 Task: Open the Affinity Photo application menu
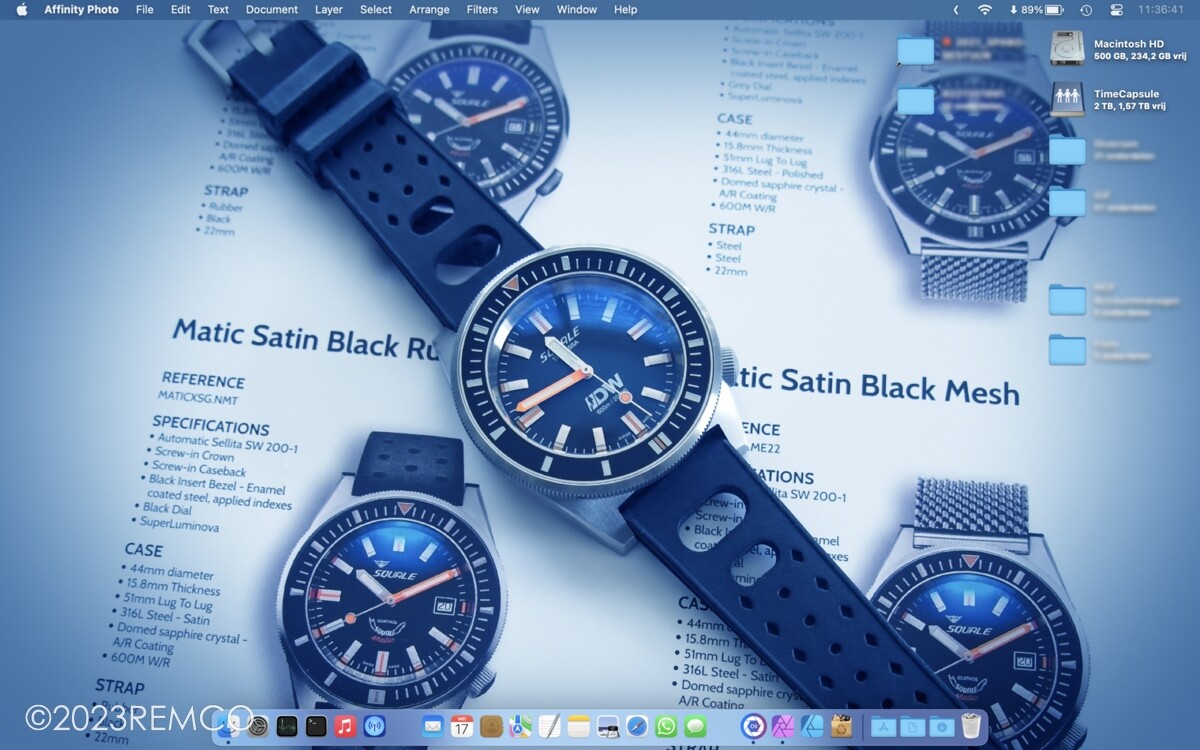pyautogui.click(x=81, y=9)
